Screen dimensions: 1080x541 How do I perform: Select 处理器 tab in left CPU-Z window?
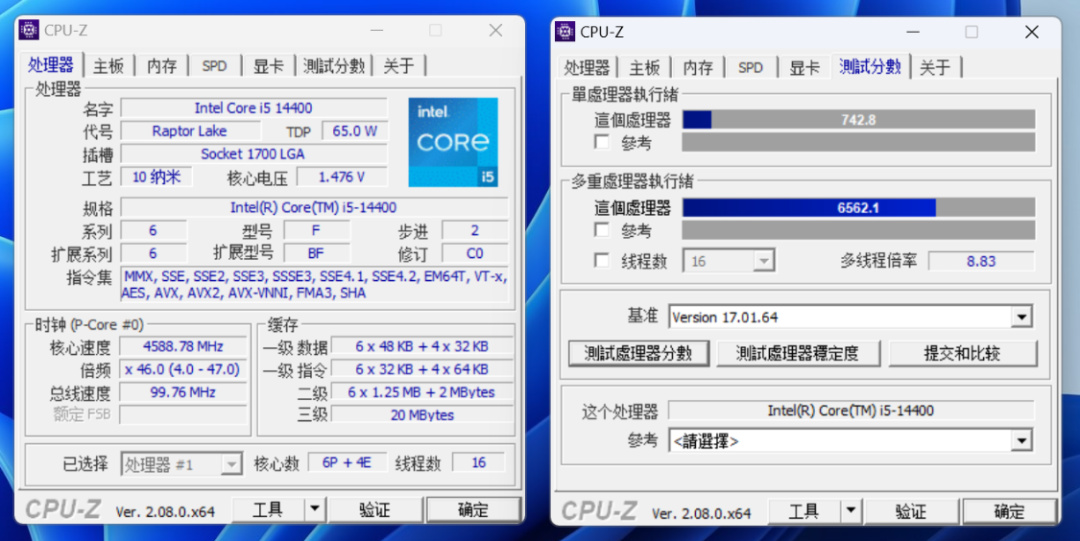click(x=51, y=65)
